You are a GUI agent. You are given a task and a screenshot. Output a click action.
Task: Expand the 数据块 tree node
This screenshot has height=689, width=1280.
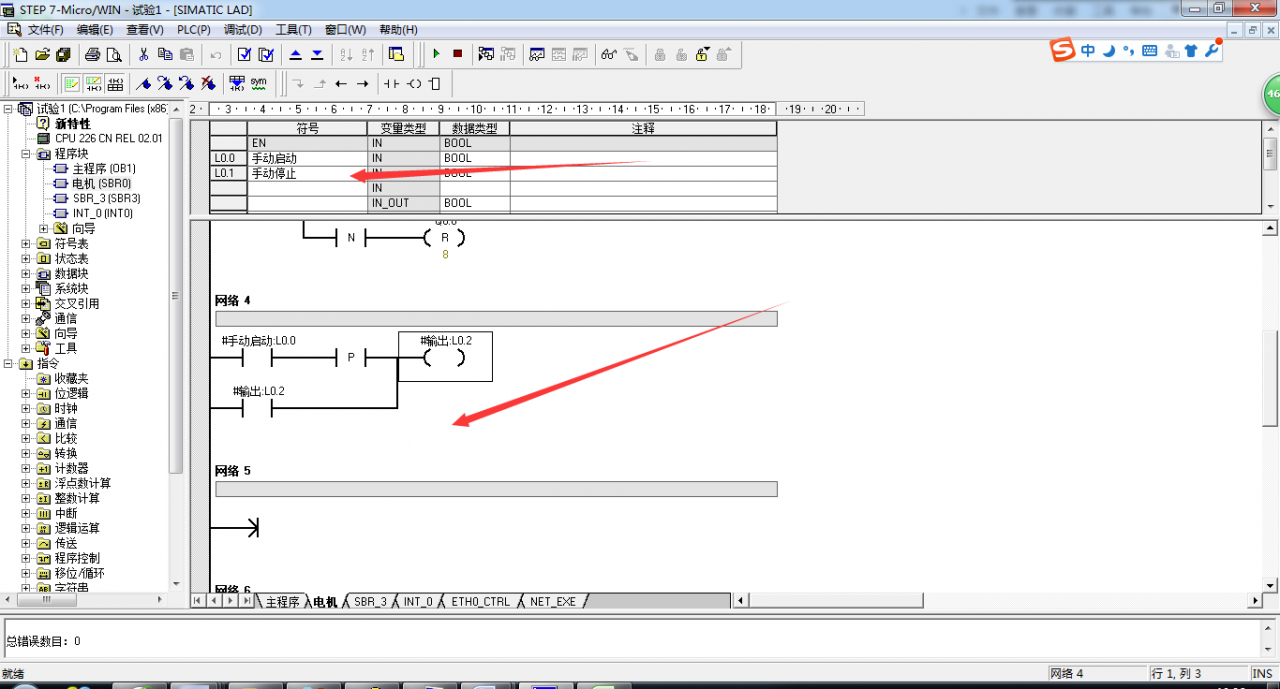(26, 274)
